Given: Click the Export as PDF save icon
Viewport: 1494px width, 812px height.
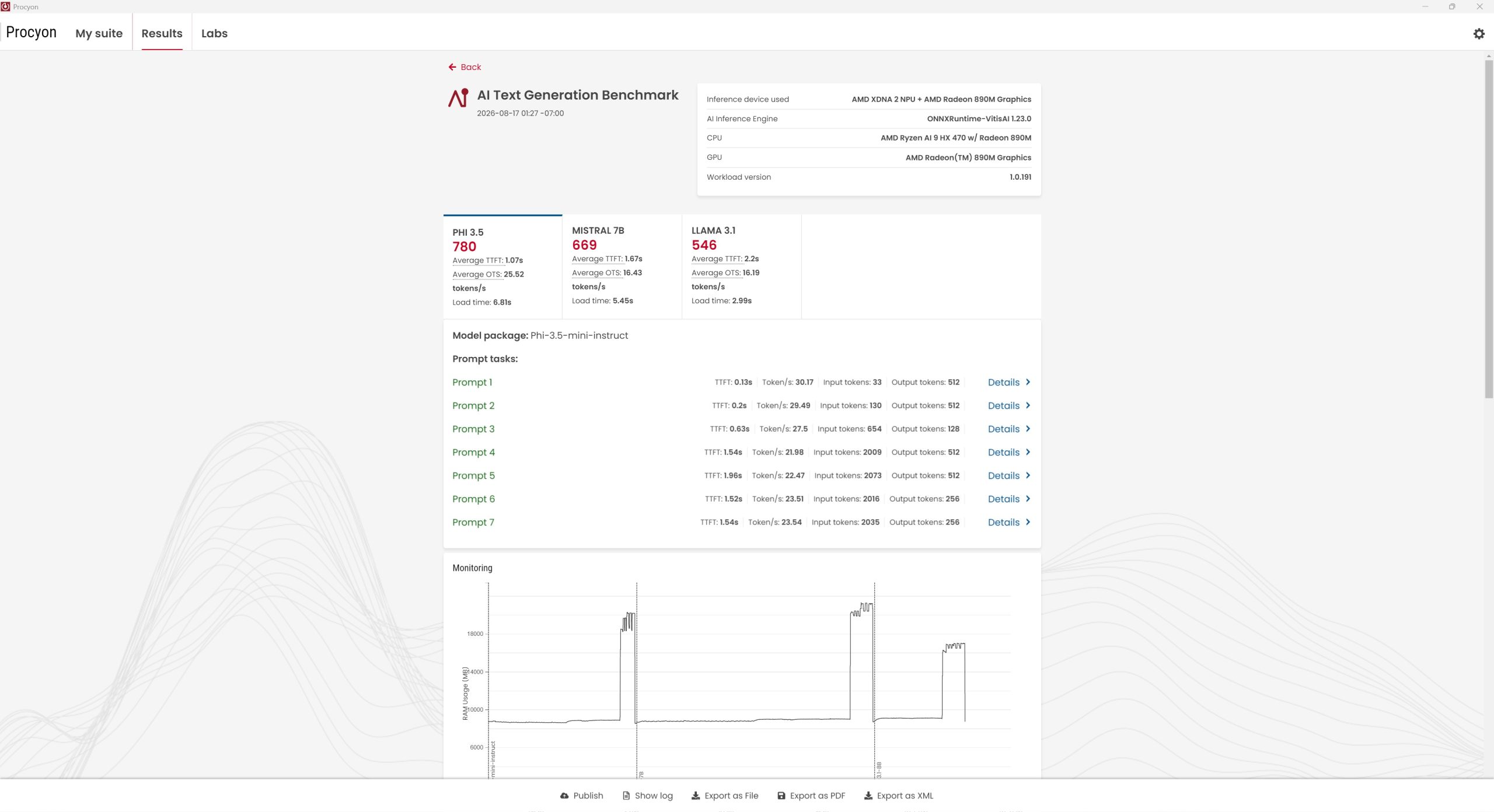Looking at the screenshot, I should point(781,796).
